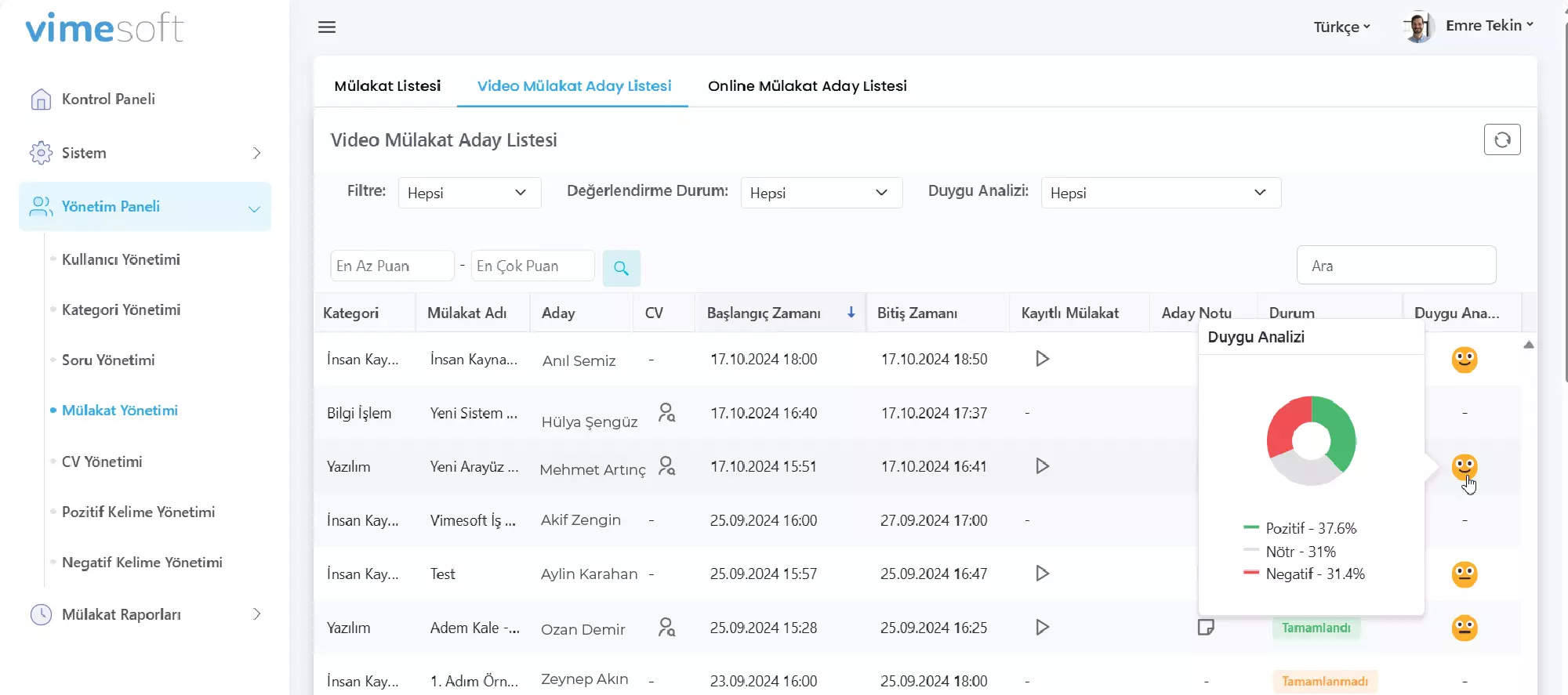This screenshot has height=695, width=1568.
Task: Click candidate name Zeynep Akın
Action: coord(584,679)
